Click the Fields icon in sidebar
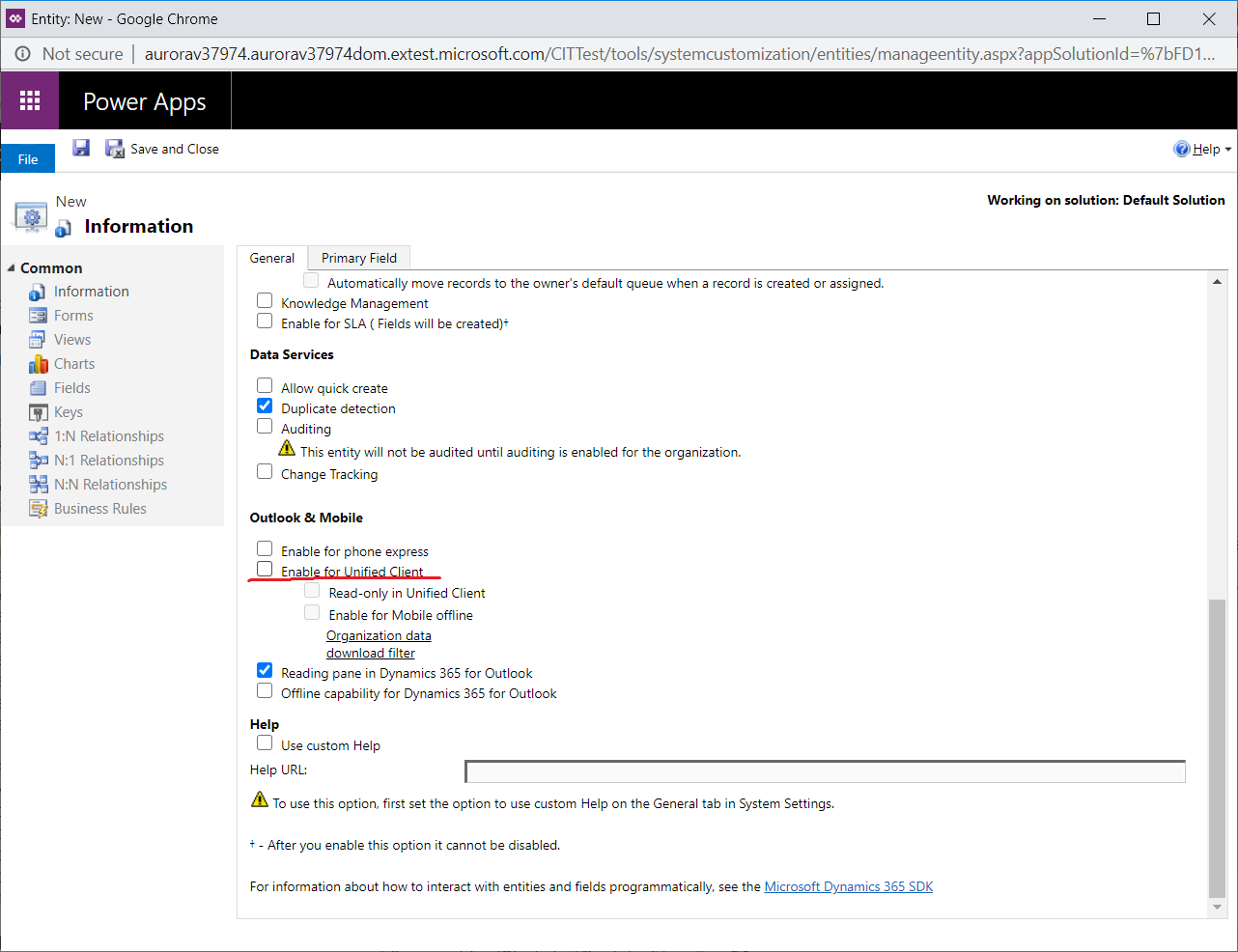 (x=38, y=388)
